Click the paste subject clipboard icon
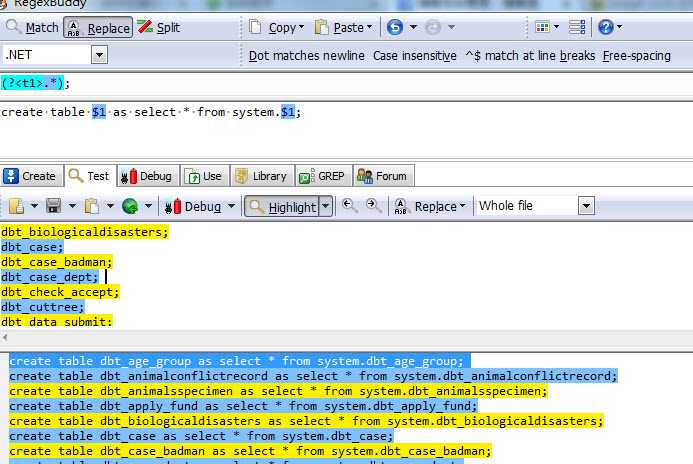 tap(91, 206)
